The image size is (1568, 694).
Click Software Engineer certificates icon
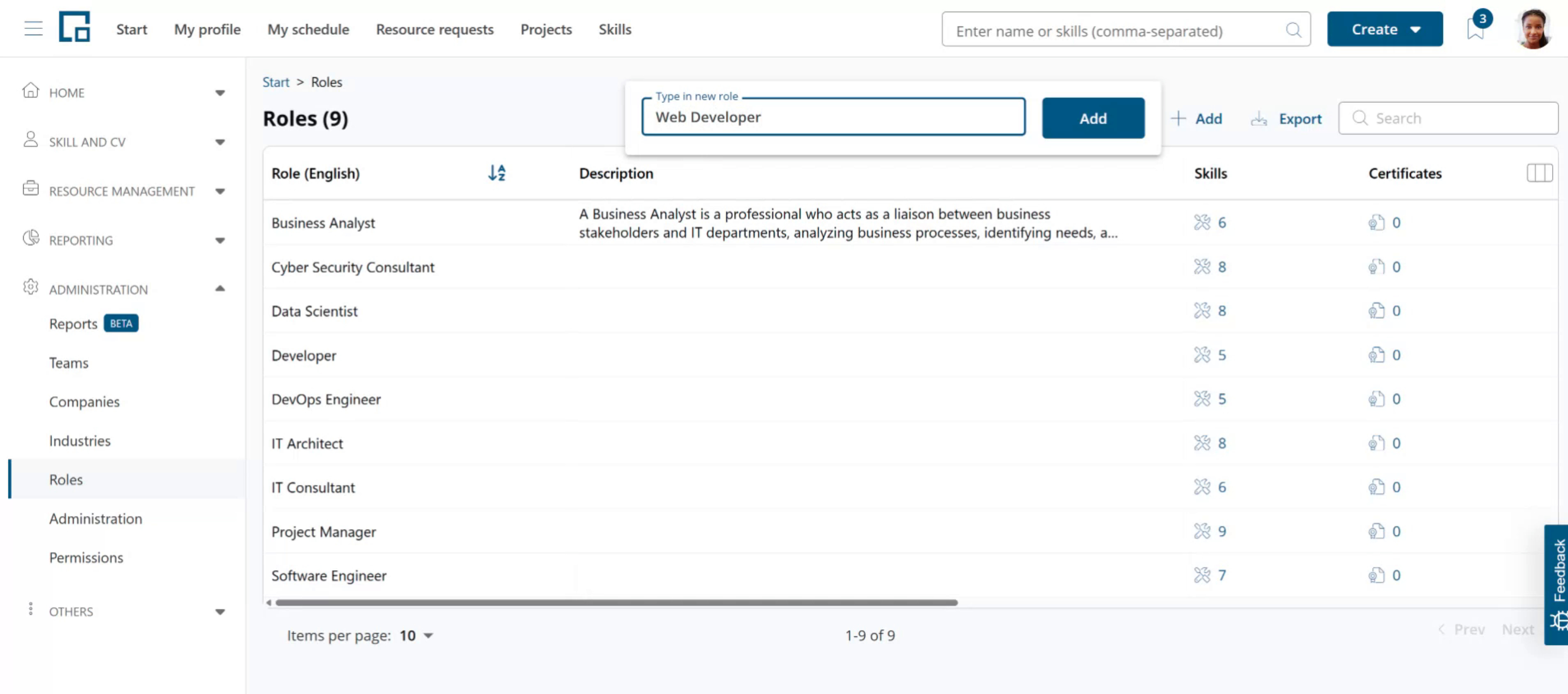point(1376,575)
